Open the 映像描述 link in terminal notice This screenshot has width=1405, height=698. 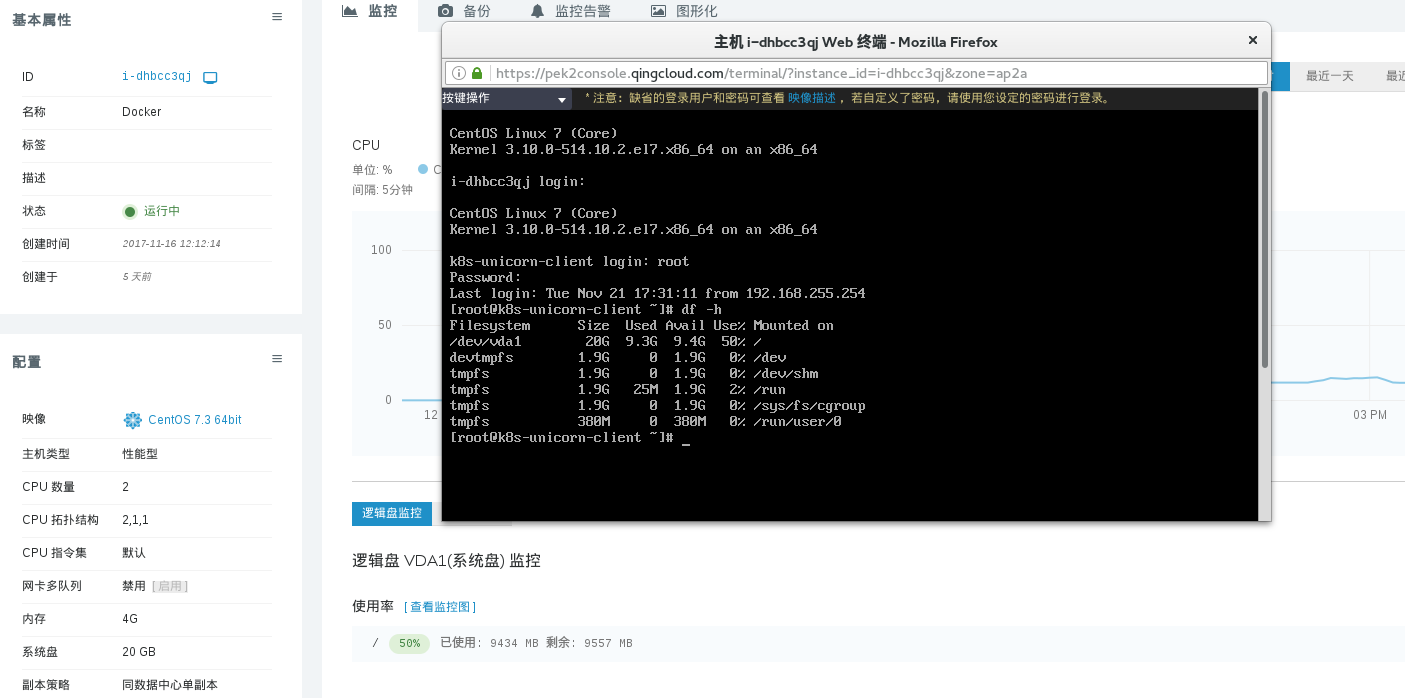pos(811,99)
